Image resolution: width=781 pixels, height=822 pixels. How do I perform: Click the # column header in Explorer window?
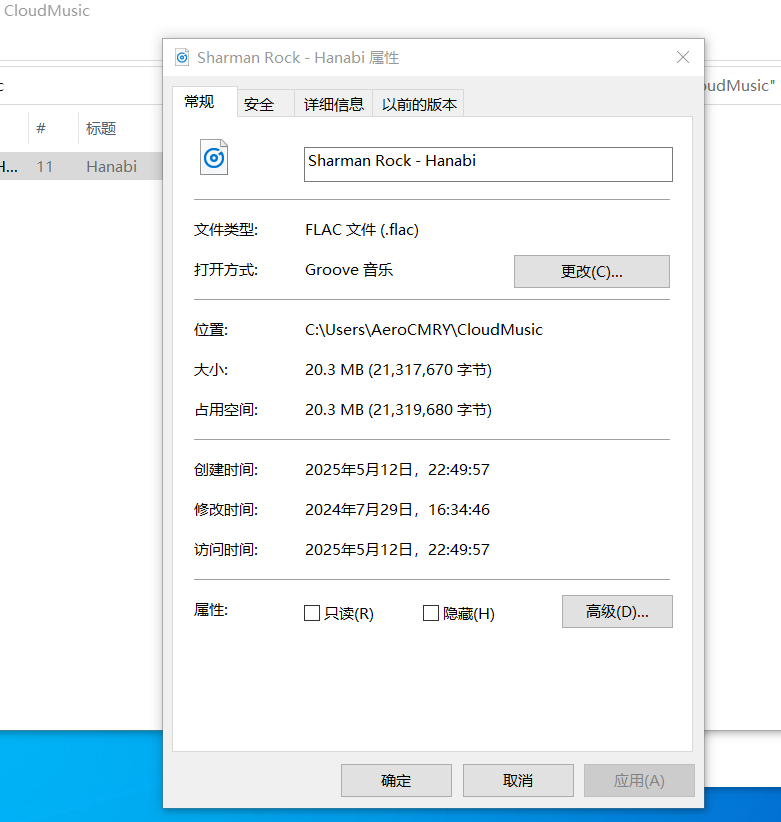(x=41, y=128)
